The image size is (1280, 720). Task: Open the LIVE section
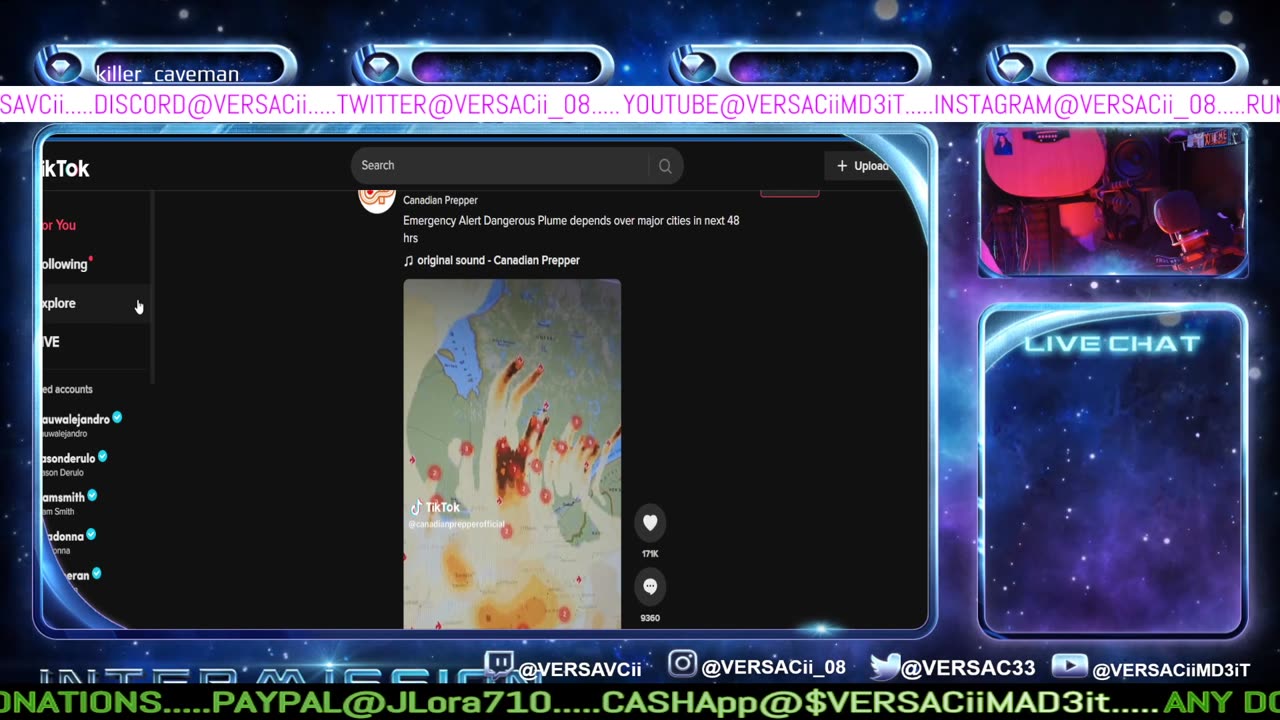pyautogui.click(x=51, y=342)
